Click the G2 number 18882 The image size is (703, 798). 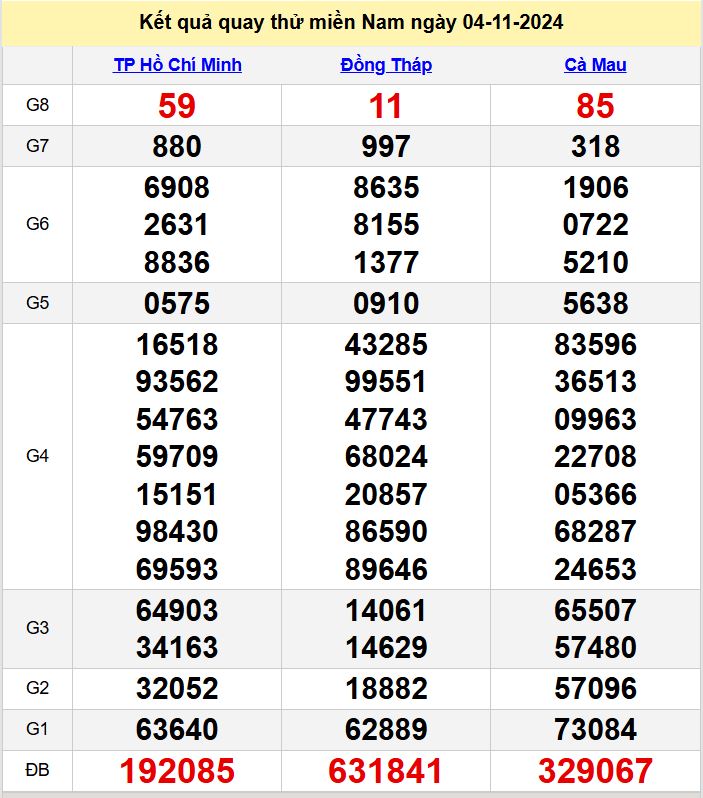(386, 689)
